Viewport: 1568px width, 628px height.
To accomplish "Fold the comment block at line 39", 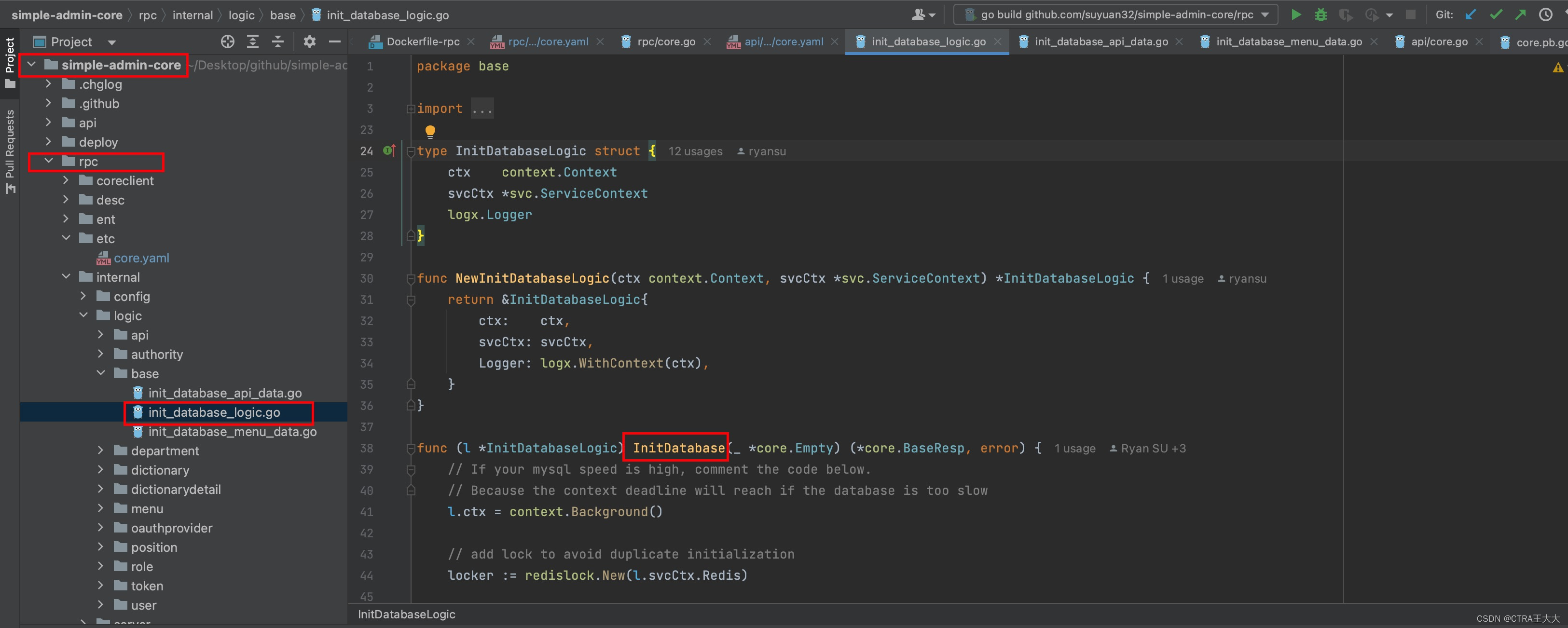I will (411, 470).
